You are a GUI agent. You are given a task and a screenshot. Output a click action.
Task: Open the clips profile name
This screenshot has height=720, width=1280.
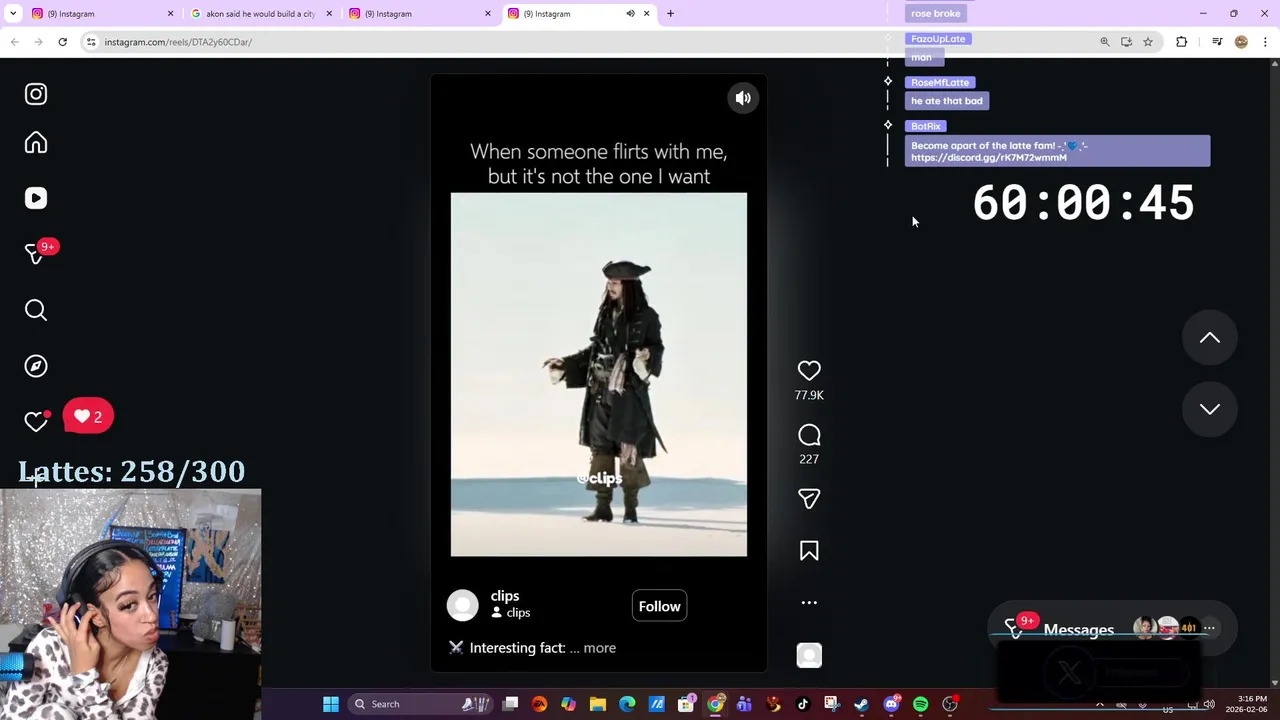tap(505, 596)
